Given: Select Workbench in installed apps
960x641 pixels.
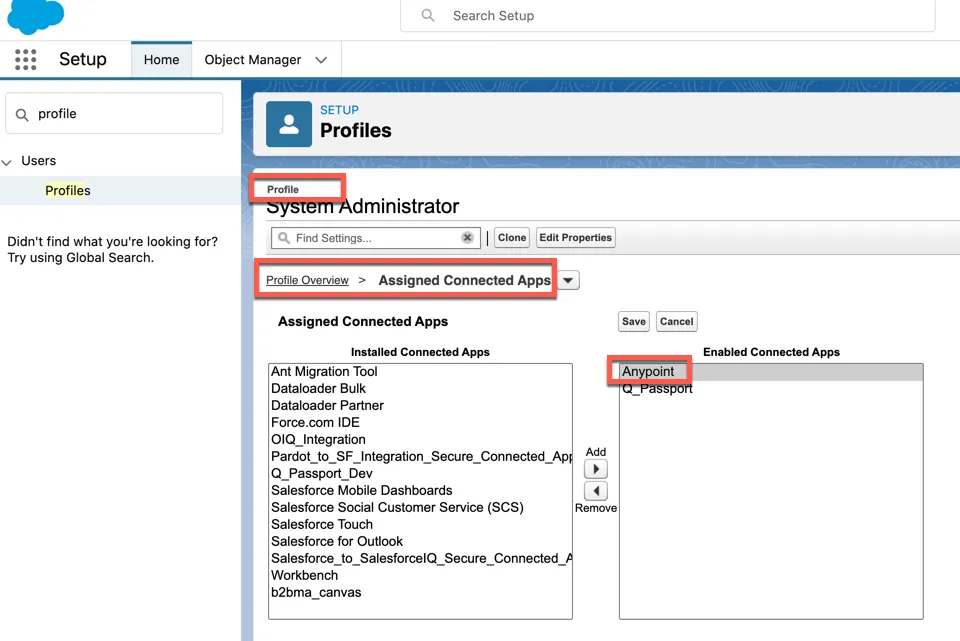Looking at the screenshot, I should (420, 575).
